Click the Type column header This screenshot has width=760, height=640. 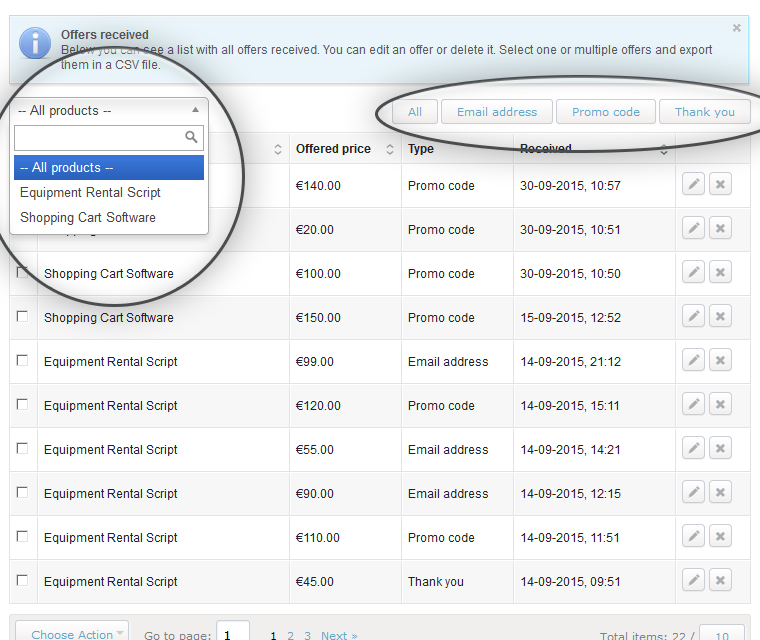click(x=421, y=149)
